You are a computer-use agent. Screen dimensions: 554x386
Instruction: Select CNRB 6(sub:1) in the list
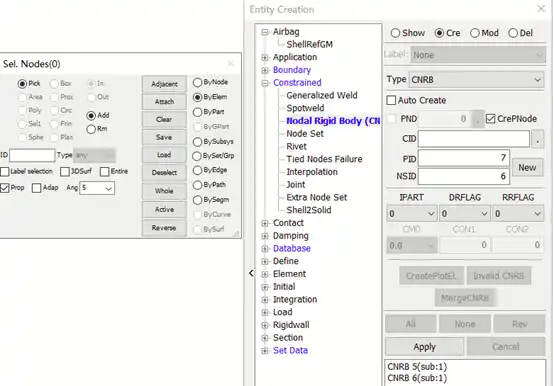click(x=417, y=378)
